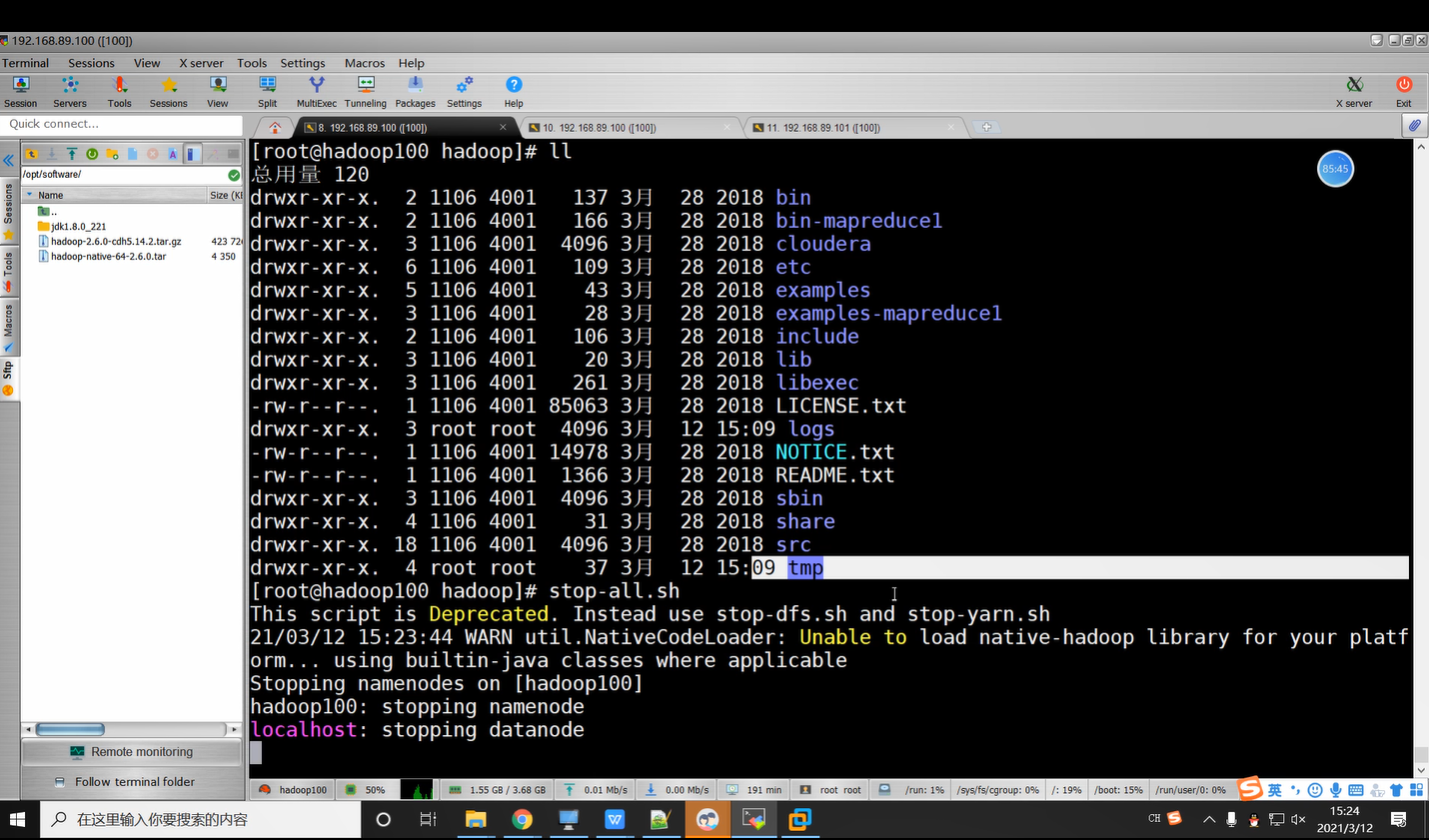Open the Sessions menu in menu bar

tap(91, 63)
